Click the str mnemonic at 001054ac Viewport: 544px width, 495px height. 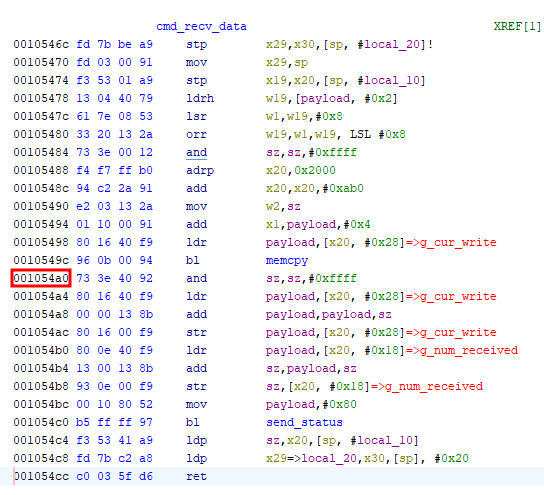click(196, 332)
